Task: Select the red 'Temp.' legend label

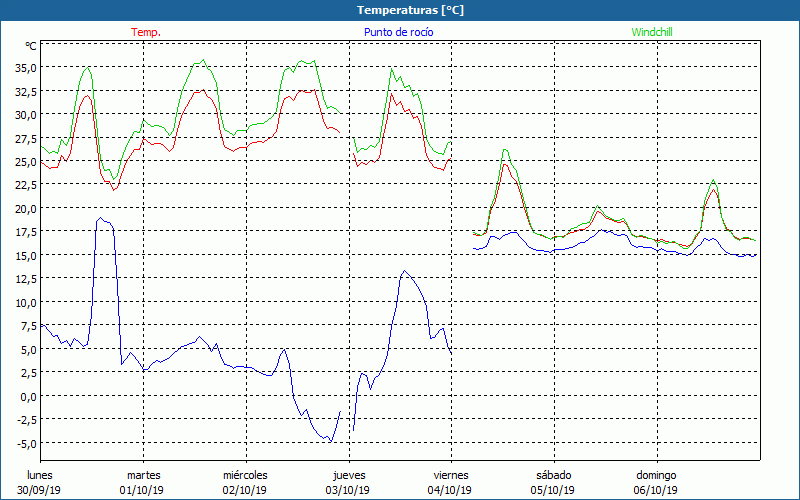Action: point(146,32)
